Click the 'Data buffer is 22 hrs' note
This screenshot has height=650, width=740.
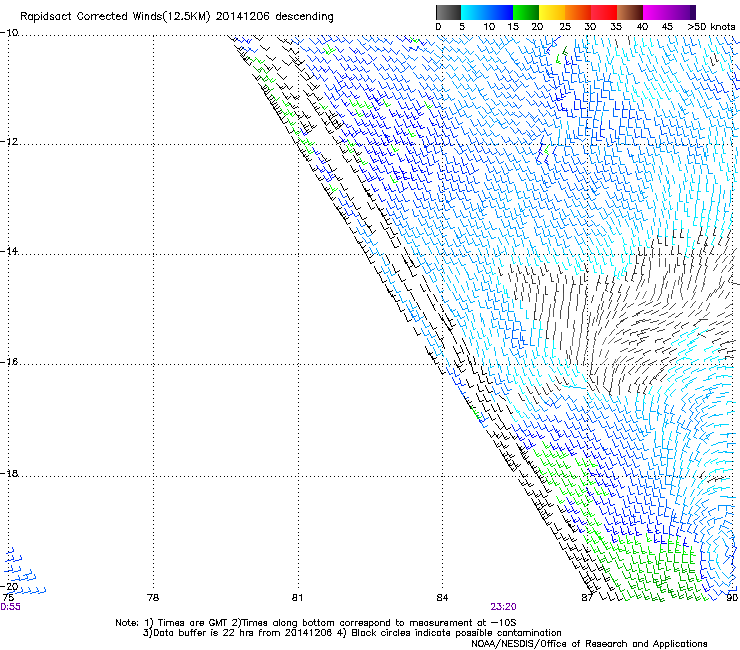[x=204, y=633]
